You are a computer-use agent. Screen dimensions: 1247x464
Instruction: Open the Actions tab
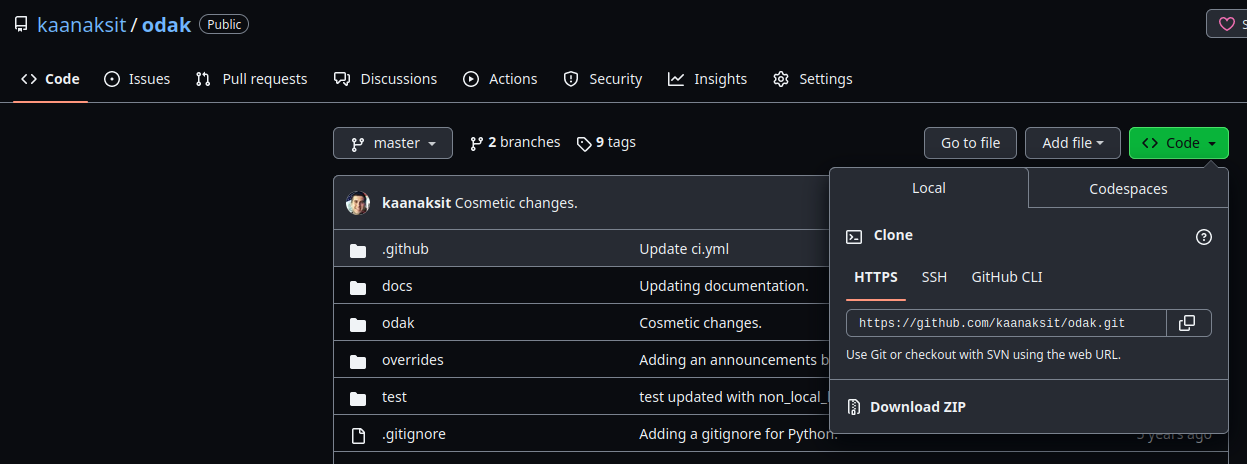pyautogui.click(x=500, y=79)
